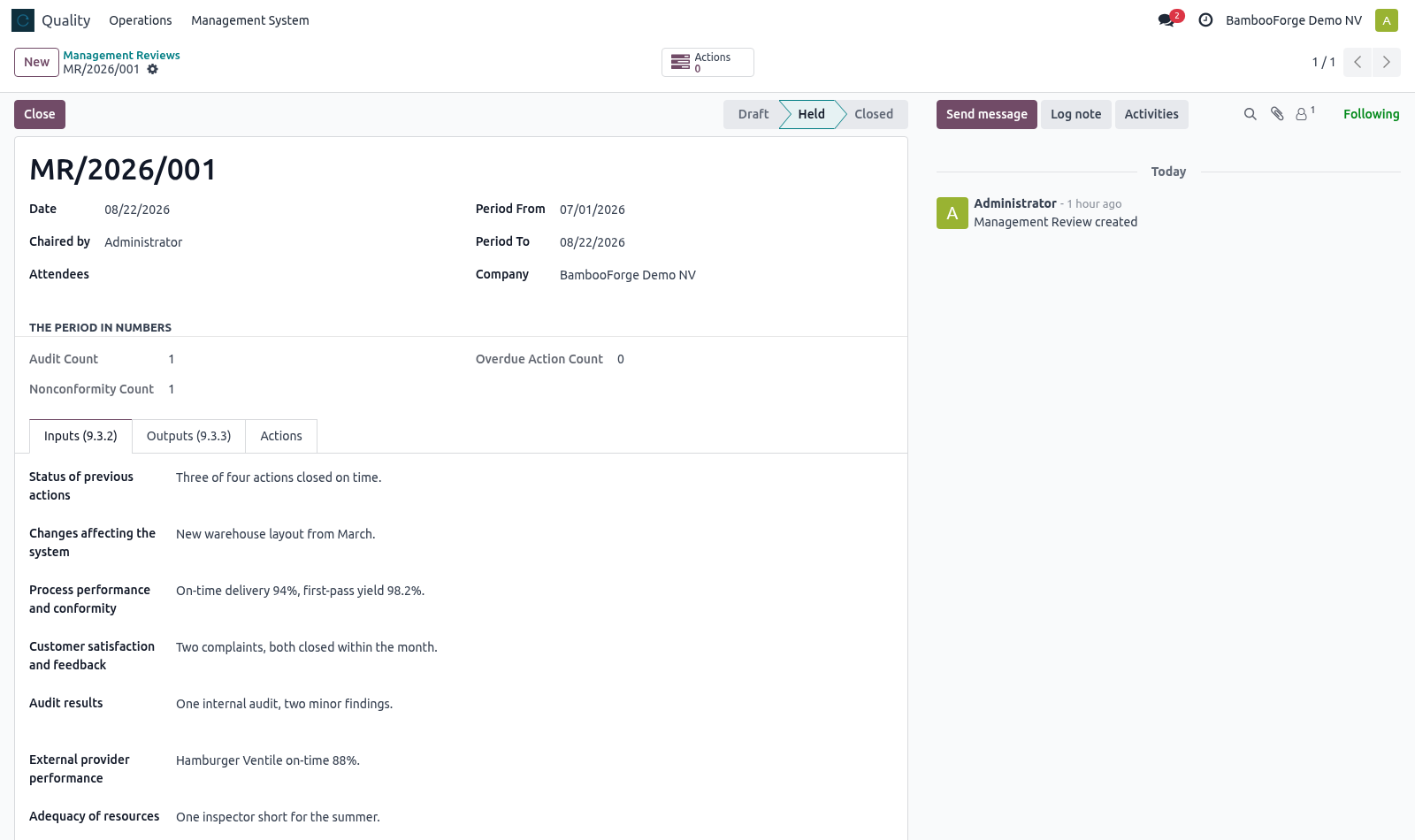Viewport: 1415px width, 840px height.
Task: Attach files with the paperclip icon
Action: point(1277,114)
